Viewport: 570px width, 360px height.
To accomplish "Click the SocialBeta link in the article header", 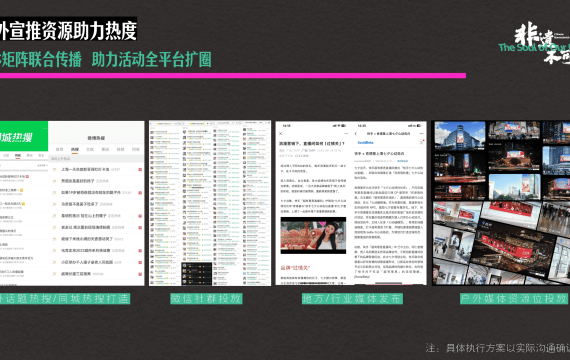I will (x=365, y=143).
